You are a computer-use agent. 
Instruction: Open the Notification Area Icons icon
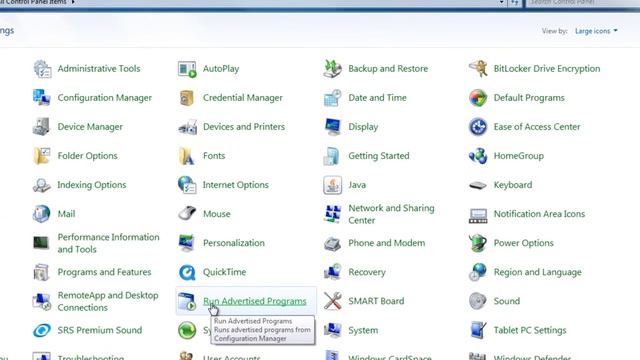[478, 215]
